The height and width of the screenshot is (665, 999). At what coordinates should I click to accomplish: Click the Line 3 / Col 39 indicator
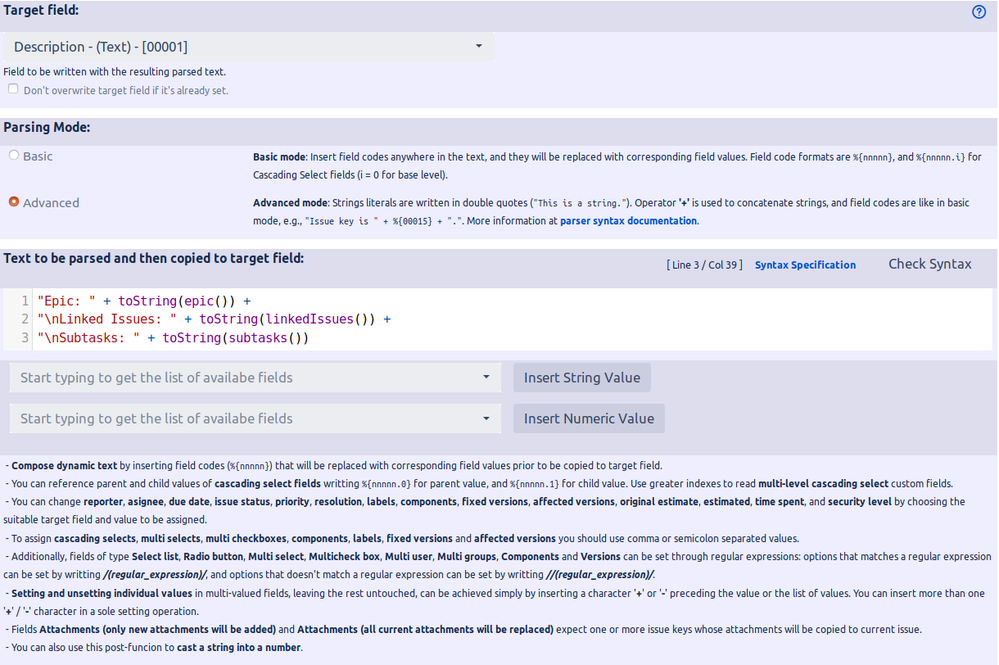[x=705, y=265]
